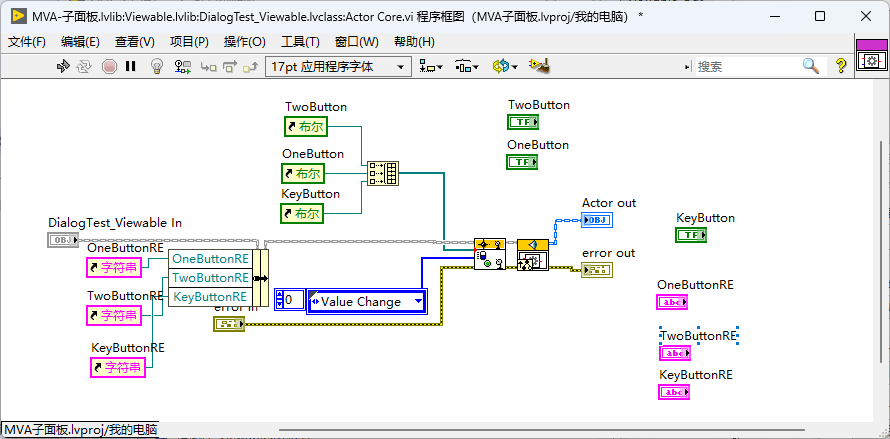The height and width of the screenshot is (439, 890).
Task: Select the Bundle By Name node border
Action: [261, 278]
